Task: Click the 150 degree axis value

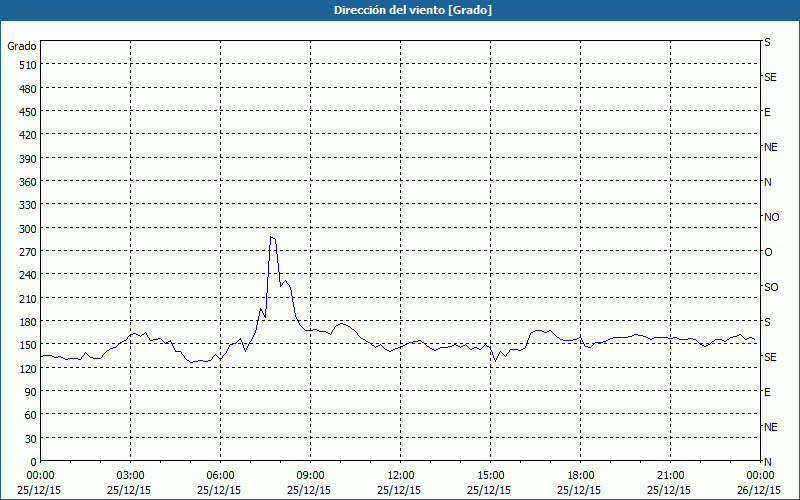Action: click(x=28, y=345)
